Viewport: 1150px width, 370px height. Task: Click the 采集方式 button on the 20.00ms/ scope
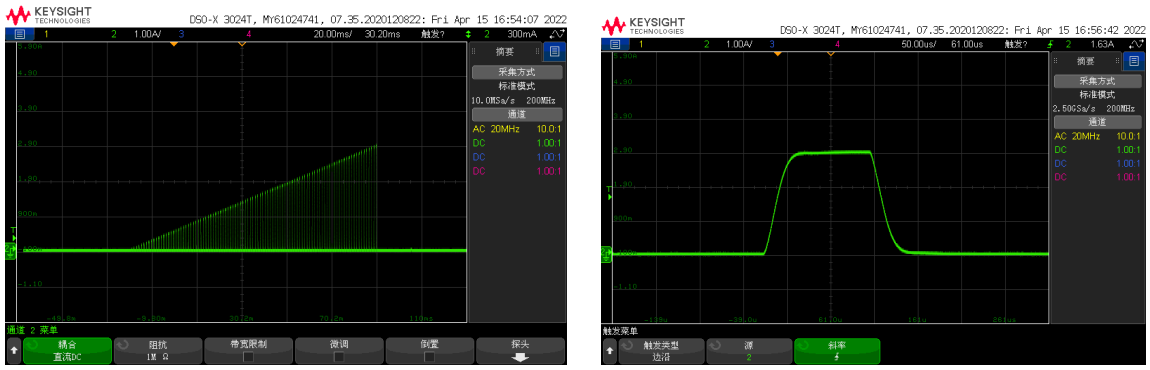tap(517, 73)
